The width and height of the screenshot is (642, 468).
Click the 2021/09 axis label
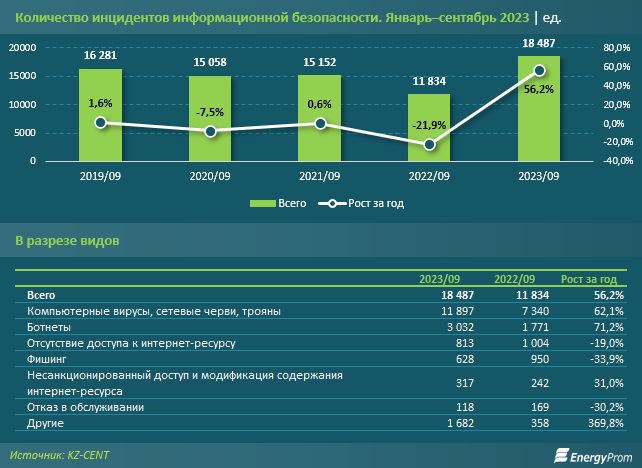[320, 175]
